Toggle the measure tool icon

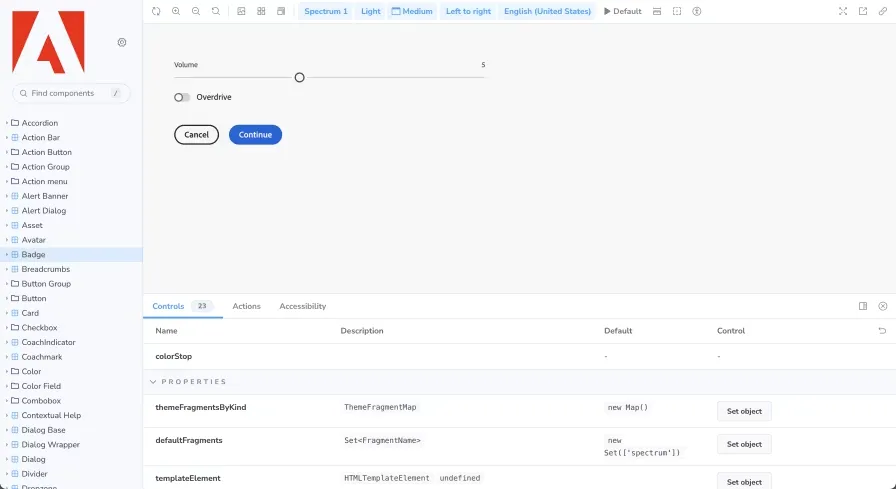click(657, 11)
